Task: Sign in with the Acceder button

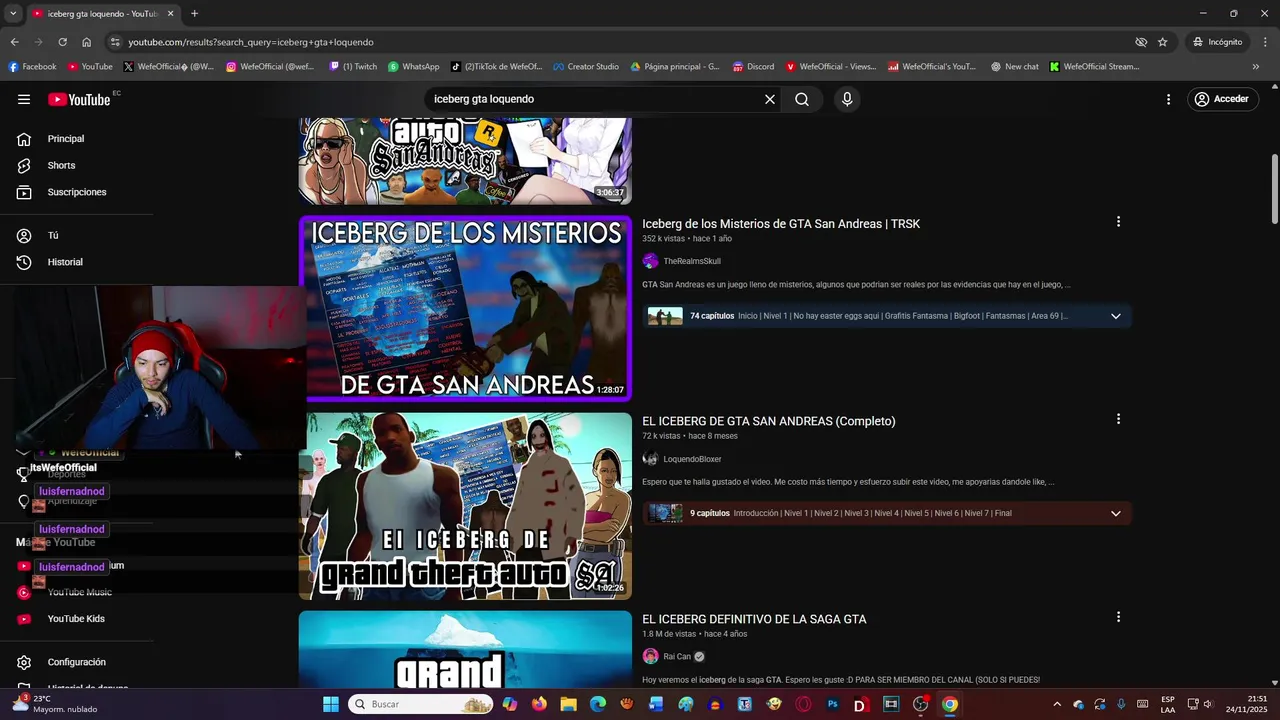Action: pos(1221,99)
